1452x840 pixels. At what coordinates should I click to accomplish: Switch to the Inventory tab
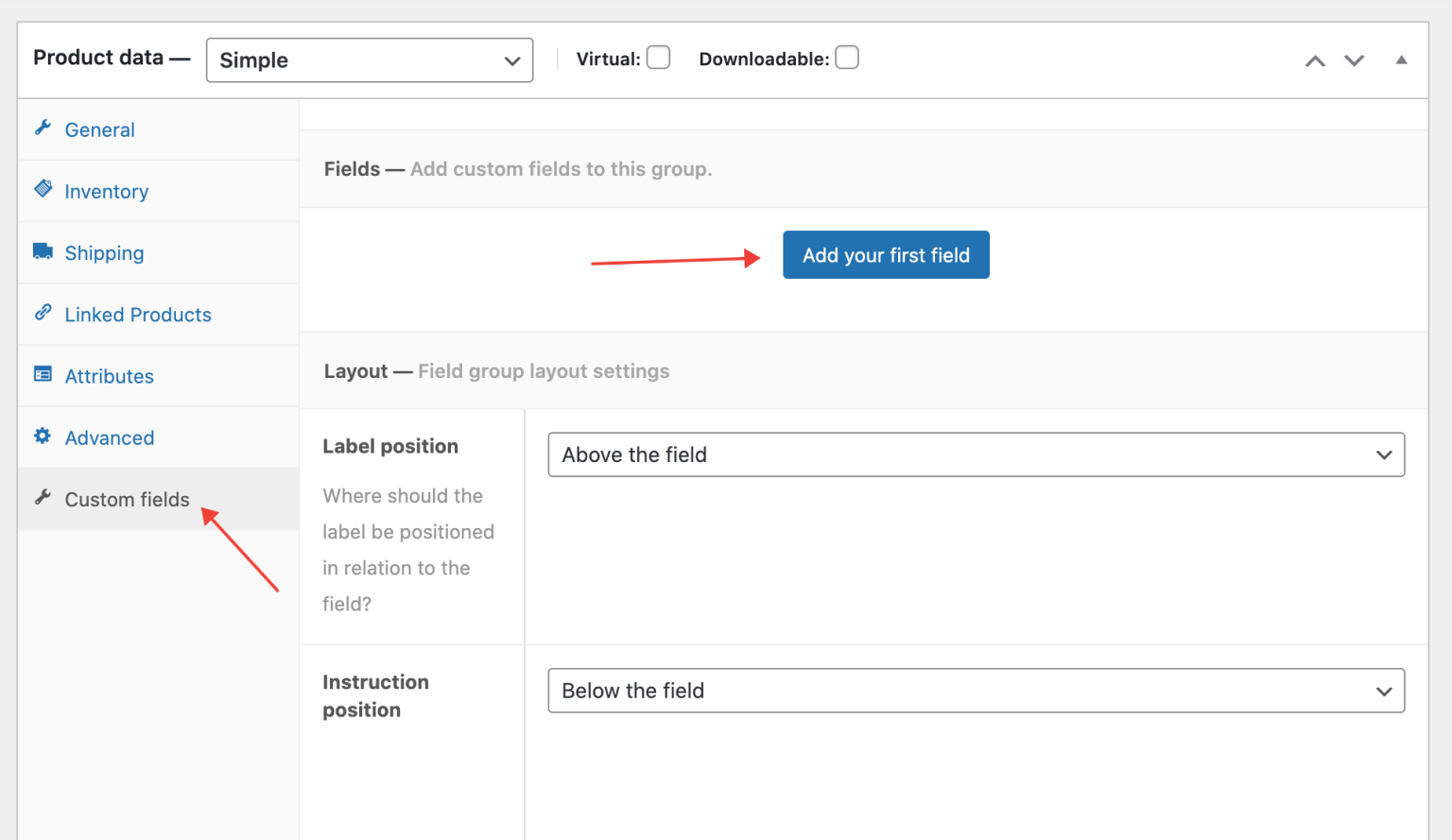click(x=106, y=190)
